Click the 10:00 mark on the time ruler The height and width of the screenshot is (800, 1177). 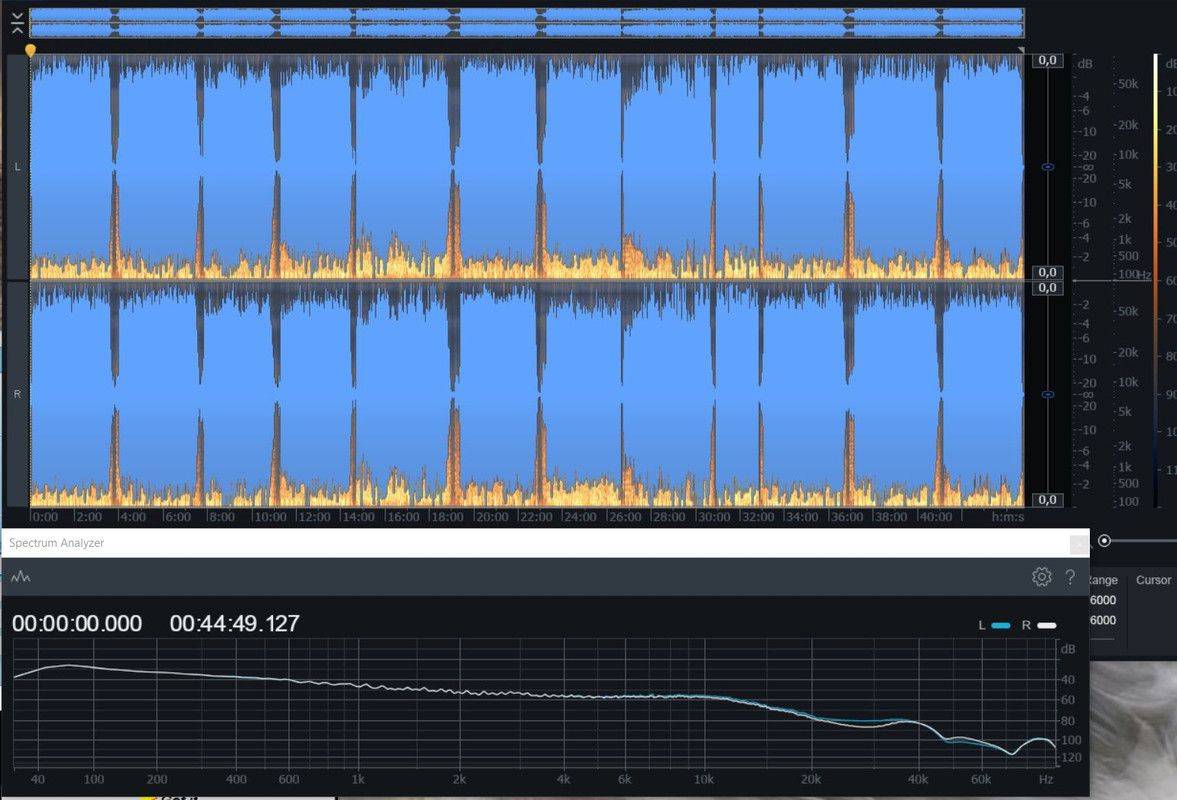click(269, 516)
